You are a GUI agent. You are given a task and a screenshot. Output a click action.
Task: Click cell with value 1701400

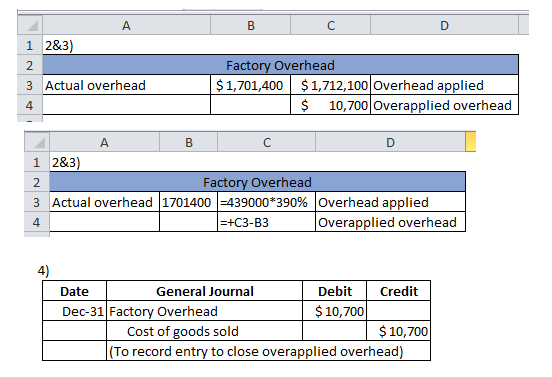point(188,202)
